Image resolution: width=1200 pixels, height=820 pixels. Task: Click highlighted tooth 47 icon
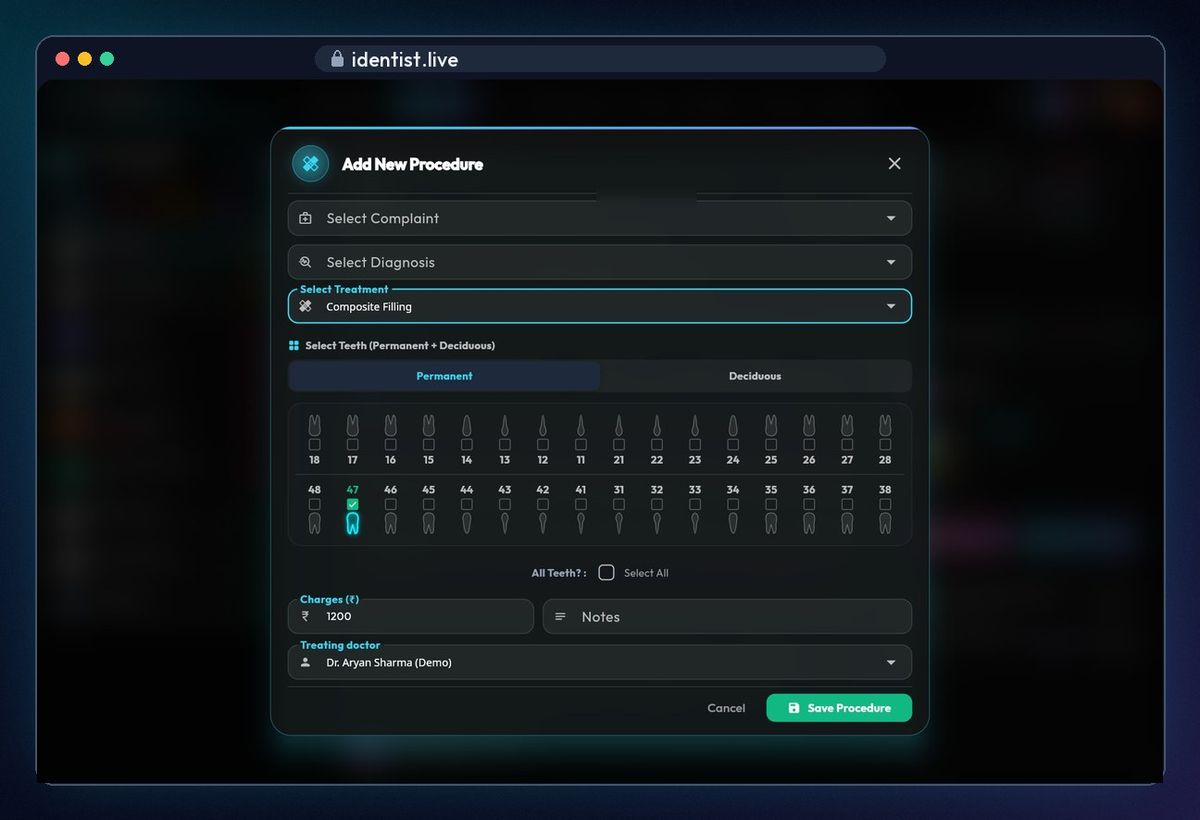coord(353,523)
